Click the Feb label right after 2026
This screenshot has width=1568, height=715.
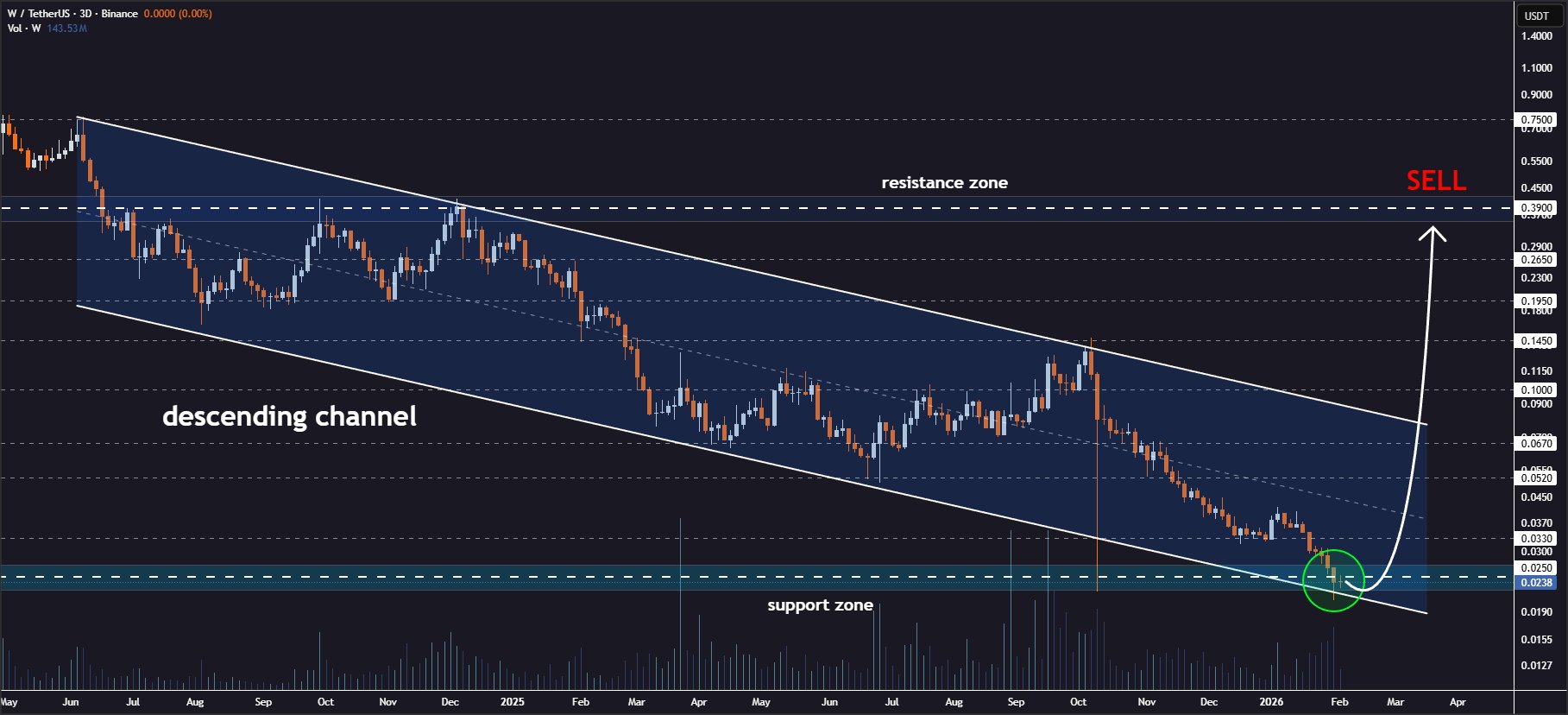click(x=1339, y=702)
